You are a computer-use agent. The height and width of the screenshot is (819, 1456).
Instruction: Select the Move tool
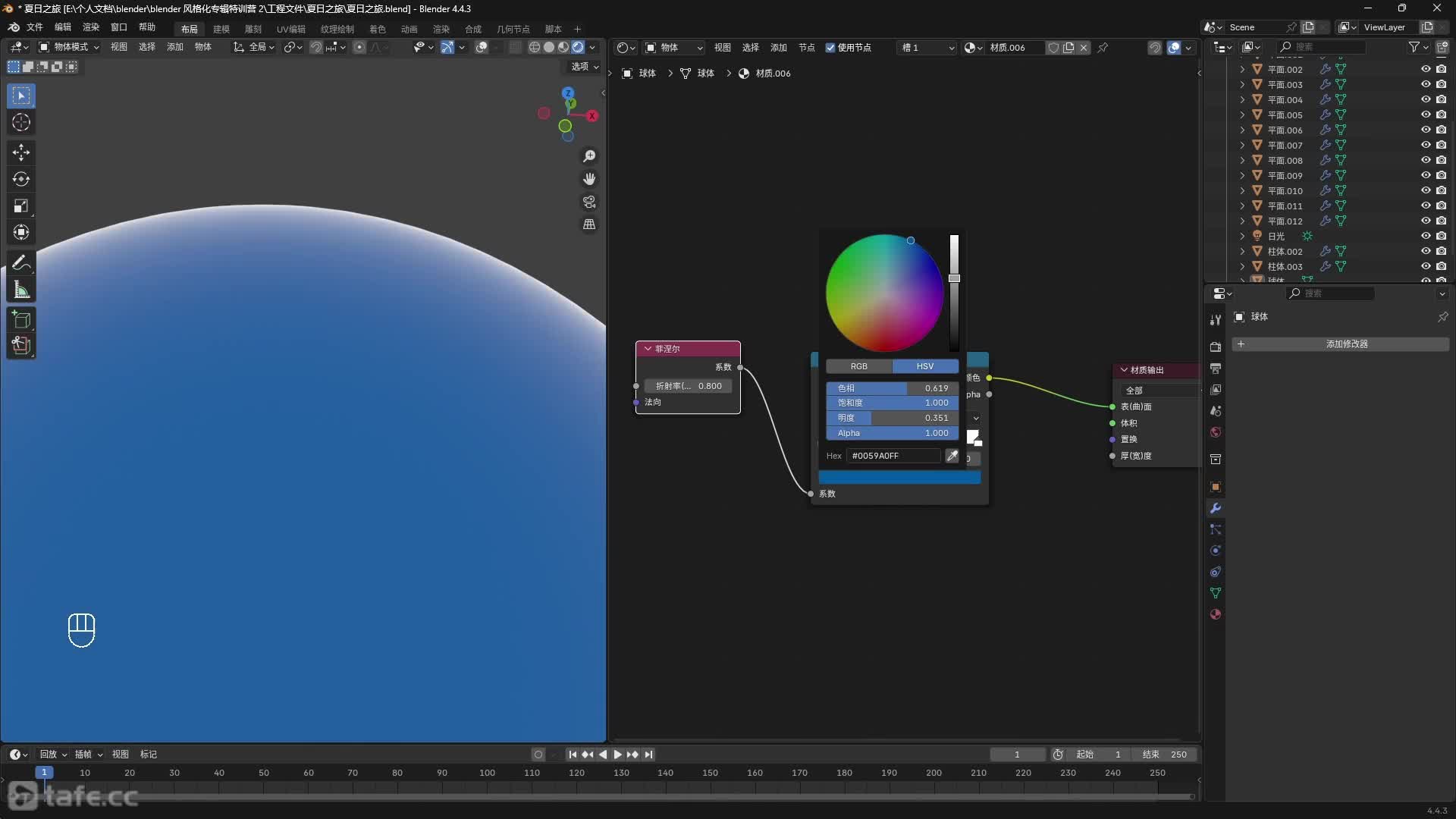pos(21,152)
